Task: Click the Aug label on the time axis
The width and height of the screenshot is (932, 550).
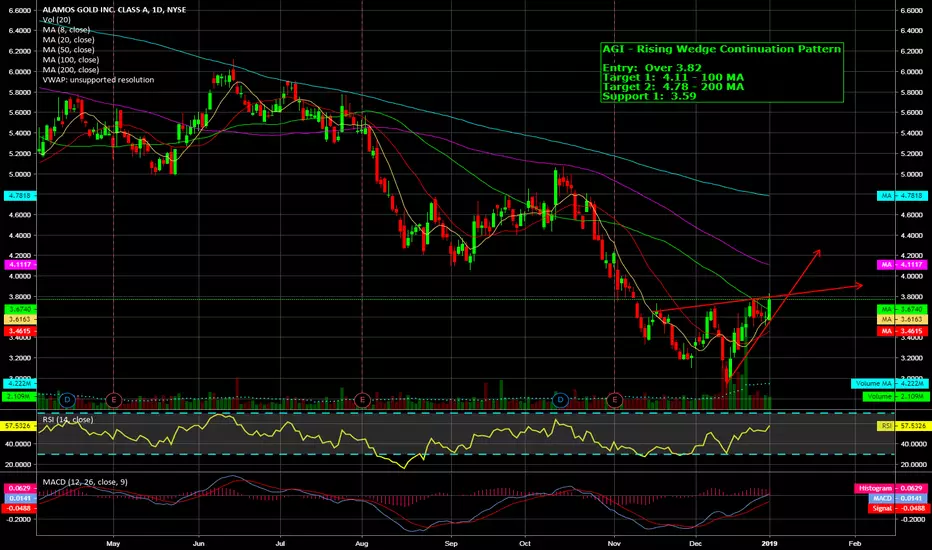Action: pos(361,543)
